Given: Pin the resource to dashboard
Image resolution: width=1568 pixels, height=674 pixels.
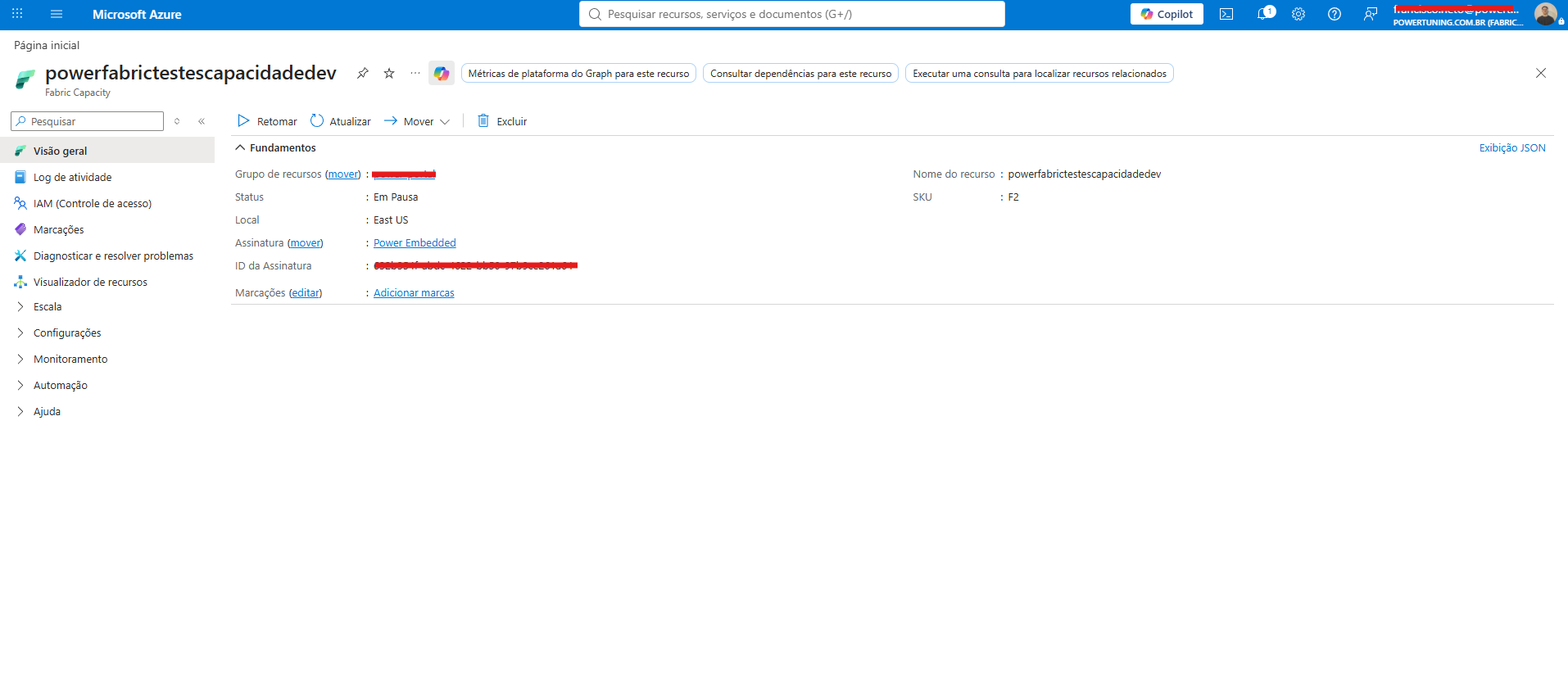Looking at the screenshot, I should coord(362,73).
